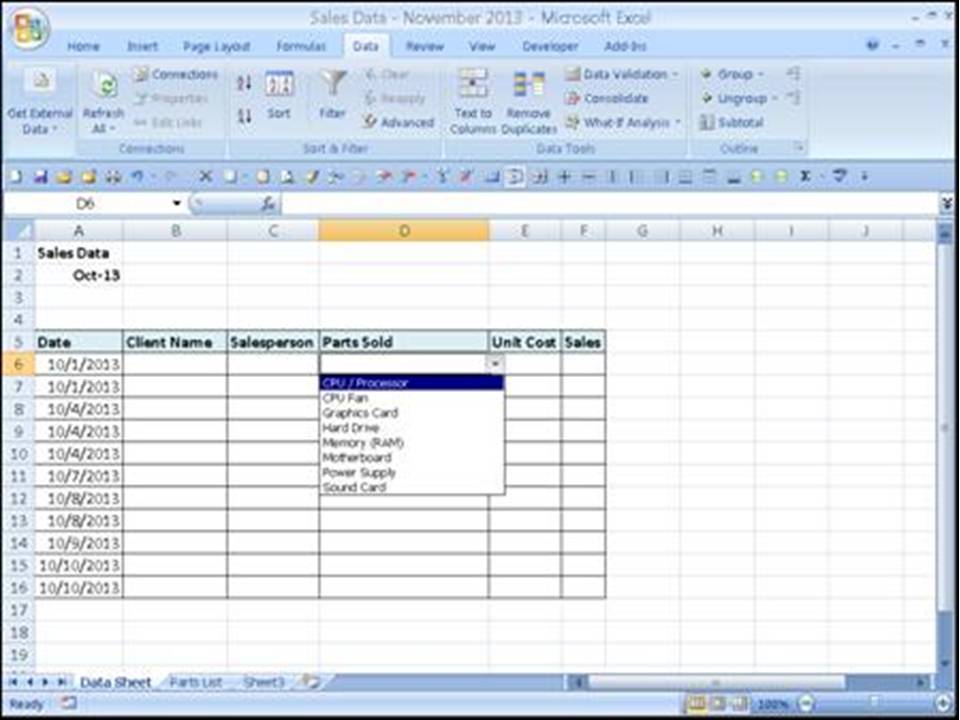Click the insert function fx button
The width and height of the screenshot is (960, 720).
pos(268,204)
